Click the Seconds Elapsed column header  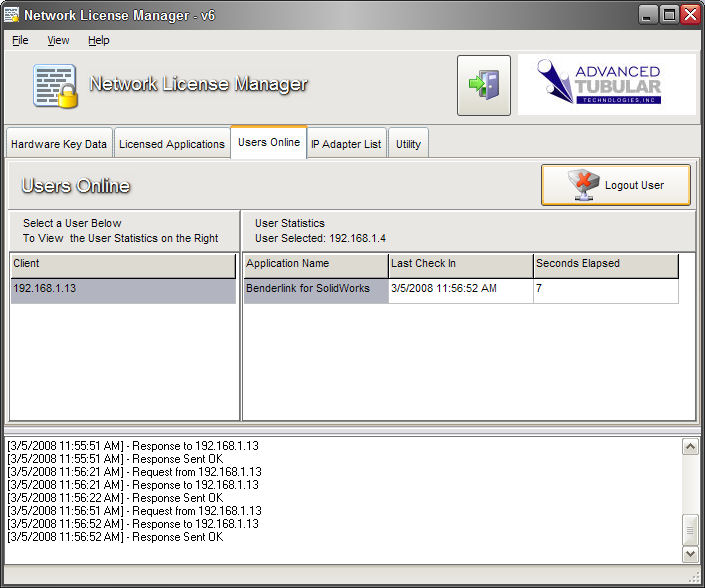(x=605, y=264)
